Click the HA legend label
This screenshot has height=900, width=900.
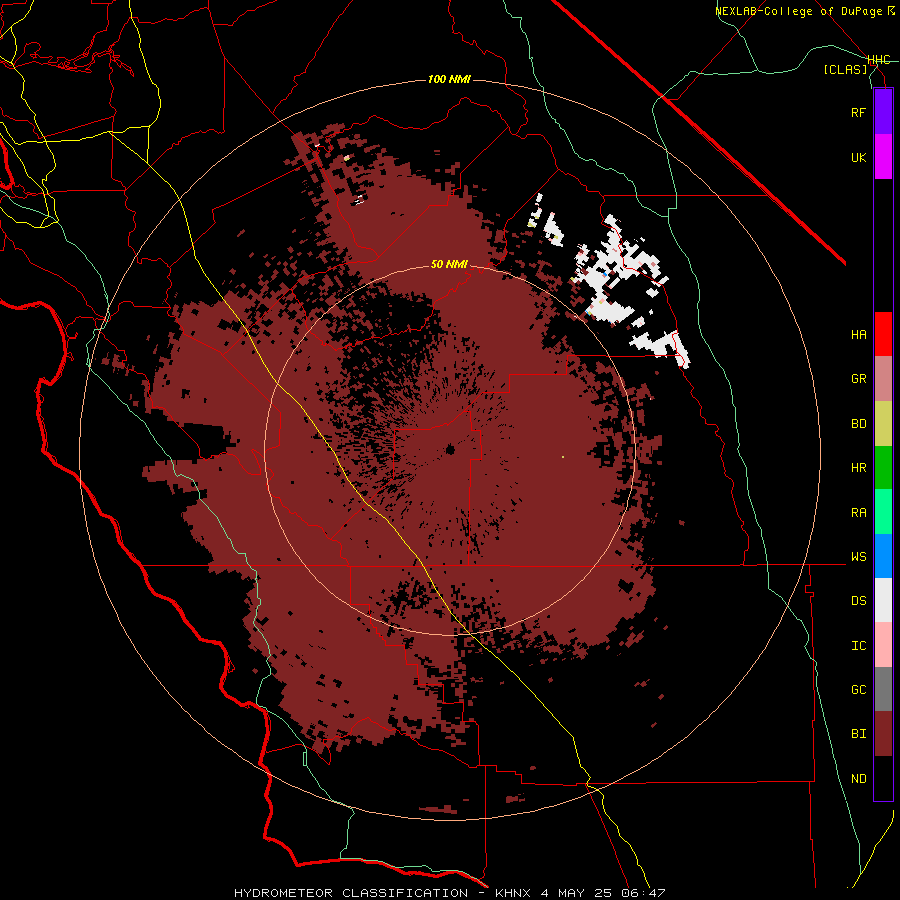(x=858, y=335)
